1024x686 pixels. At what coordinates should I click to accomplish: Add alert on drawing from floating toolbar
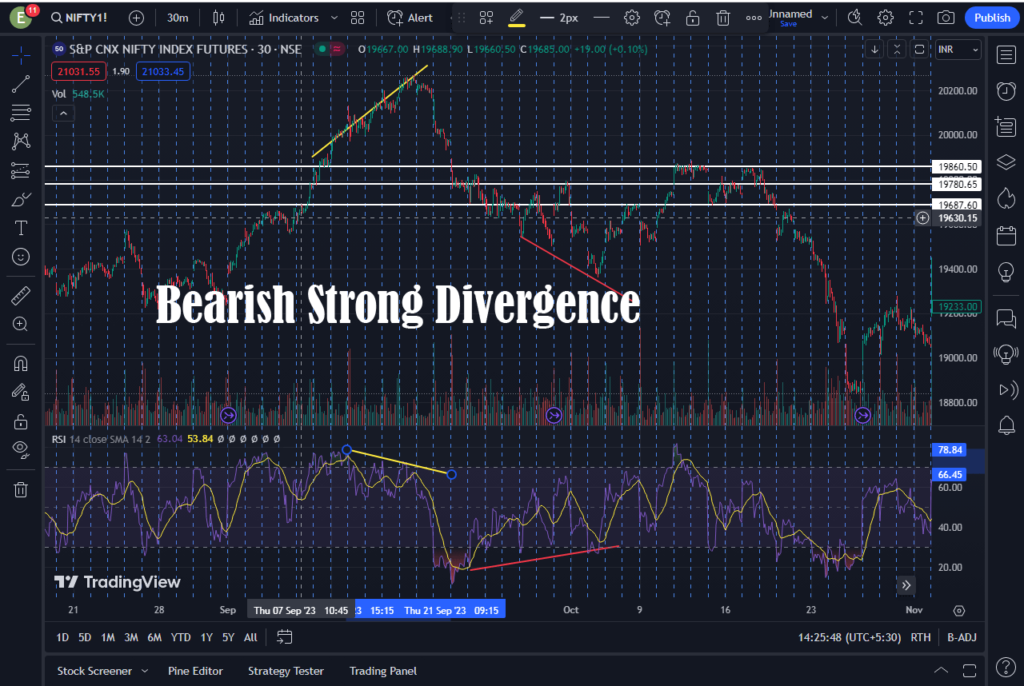662,18
